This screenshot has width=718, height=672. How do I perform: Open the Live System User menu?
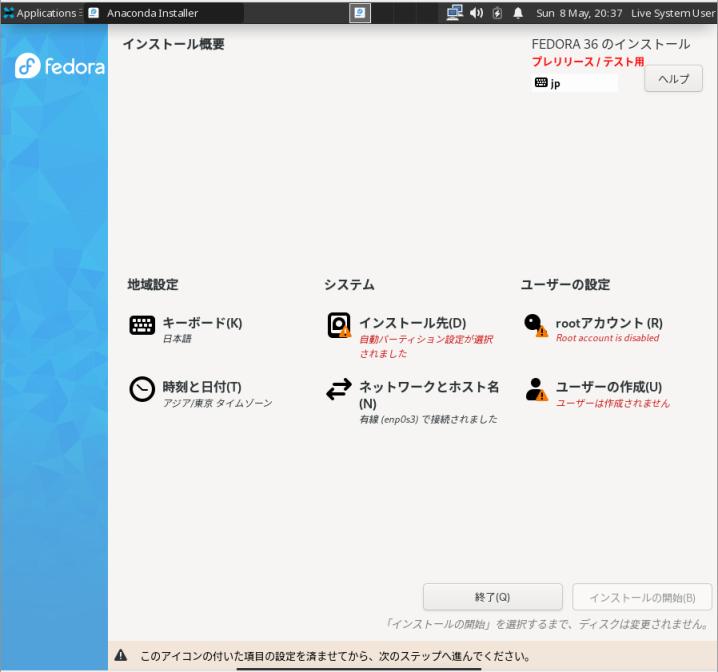pos(673,13)
